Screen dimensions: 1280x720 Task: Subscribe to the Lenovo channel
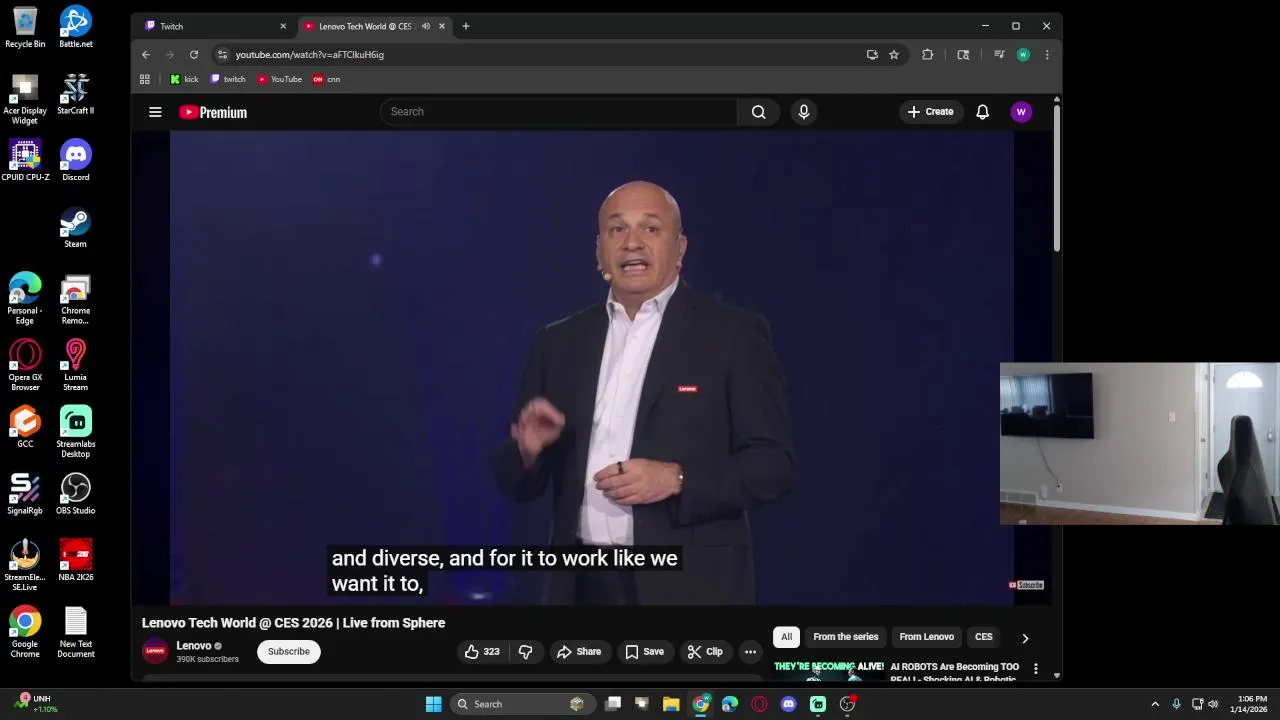[288, 652]
